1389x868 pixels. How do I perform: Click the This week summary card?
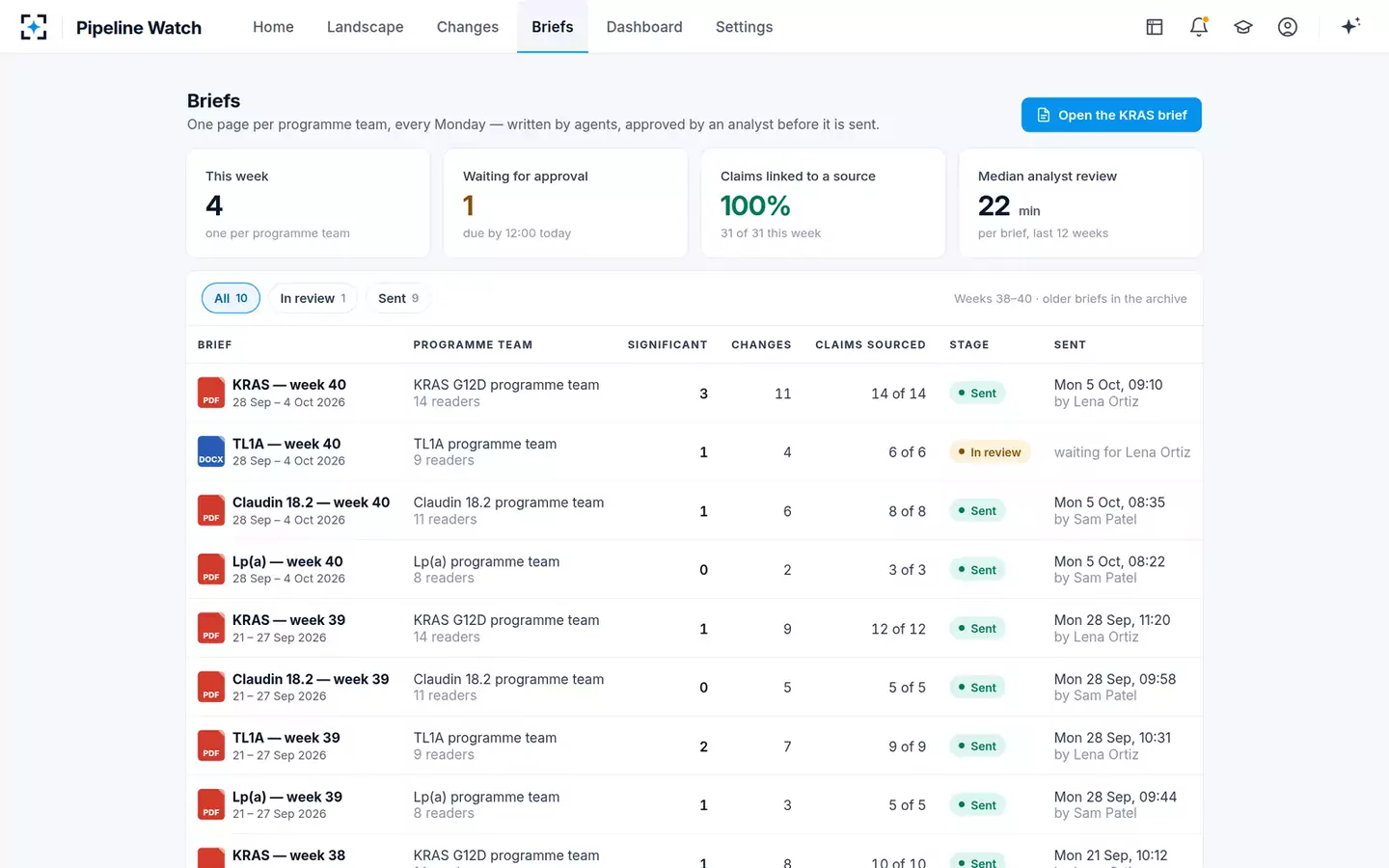(308, 203)
